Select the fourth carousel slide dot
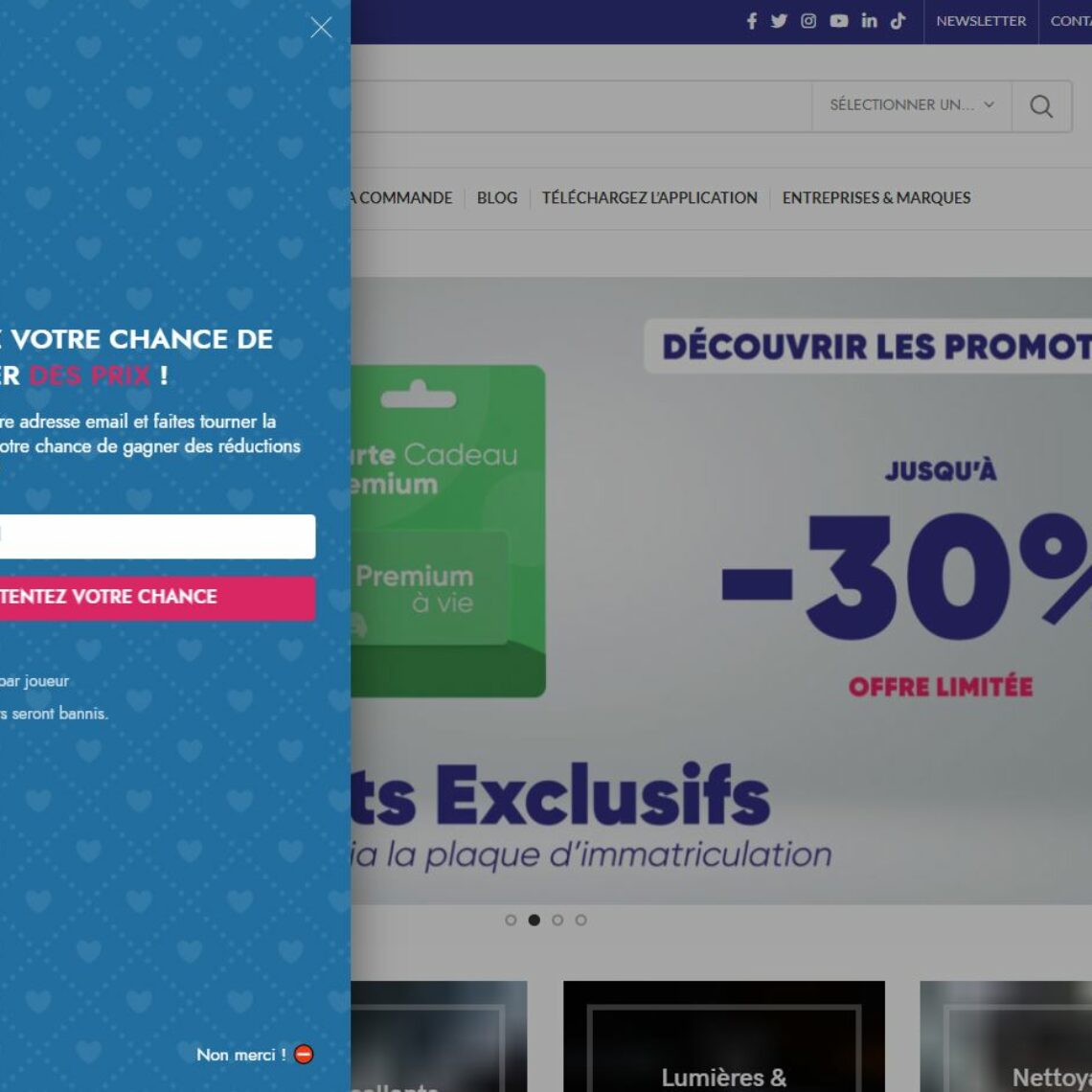The height and width of the screenshot is (1092, 1092). point(580,920)
